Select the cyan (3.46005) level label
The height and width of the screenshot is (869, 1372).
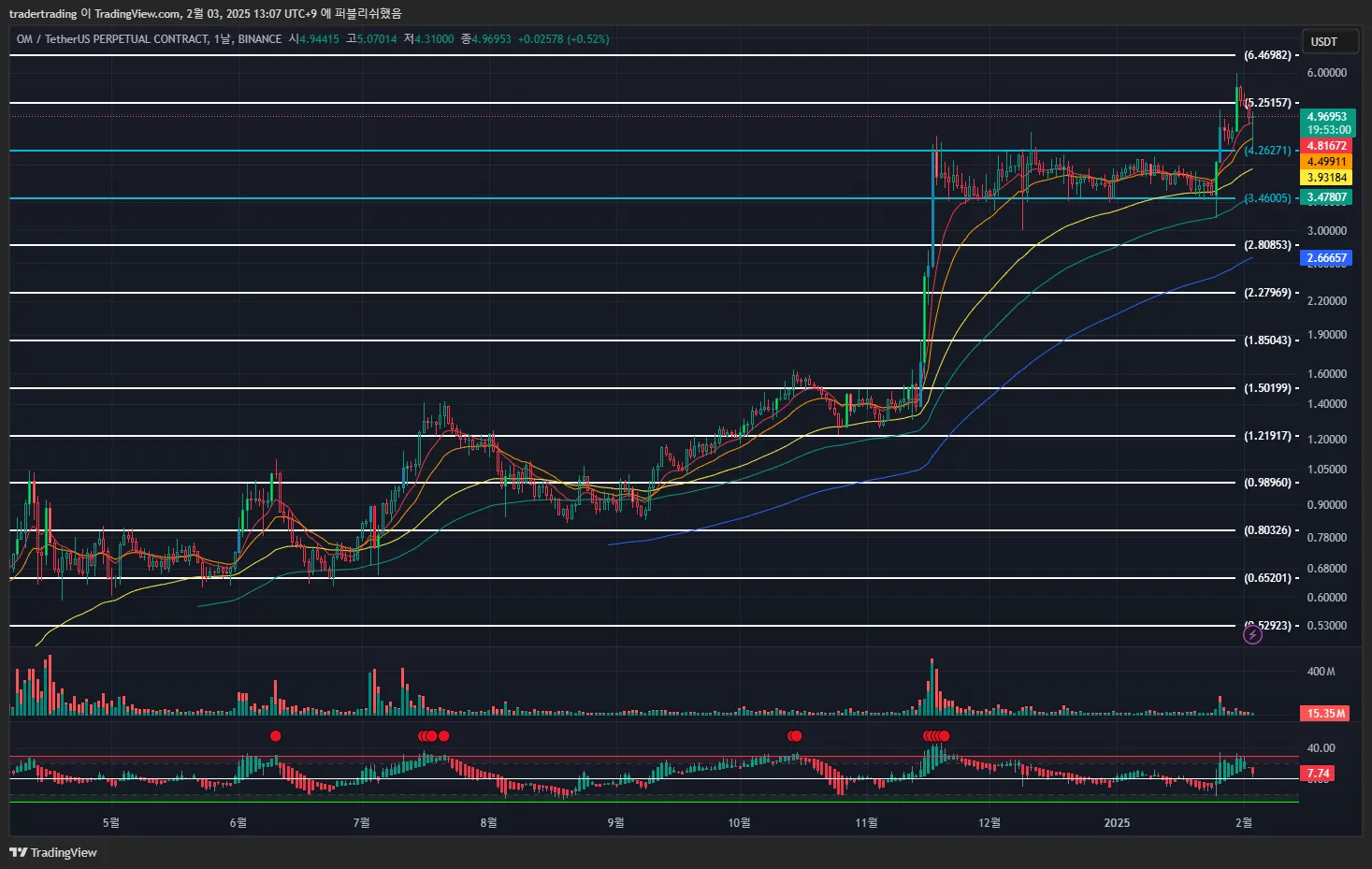click(x=1267, y=198)
